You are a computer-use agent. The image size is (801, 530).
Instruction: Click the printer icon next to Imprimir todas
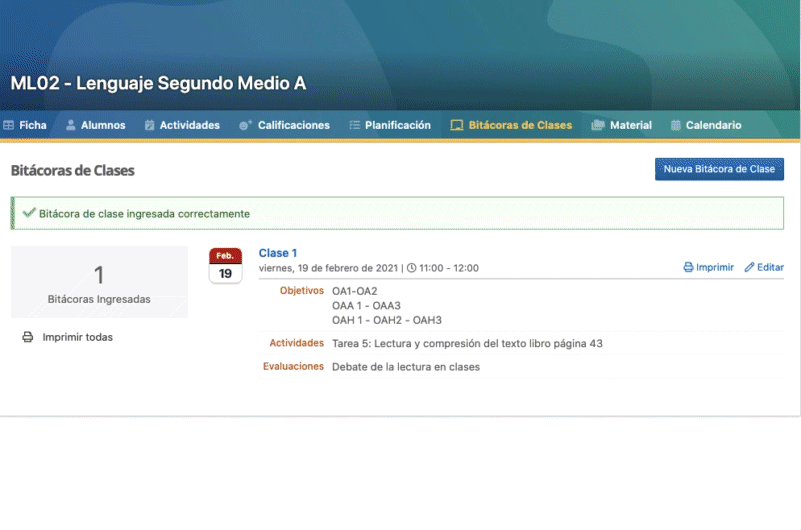pyautogui.click(x=28, y=337)
